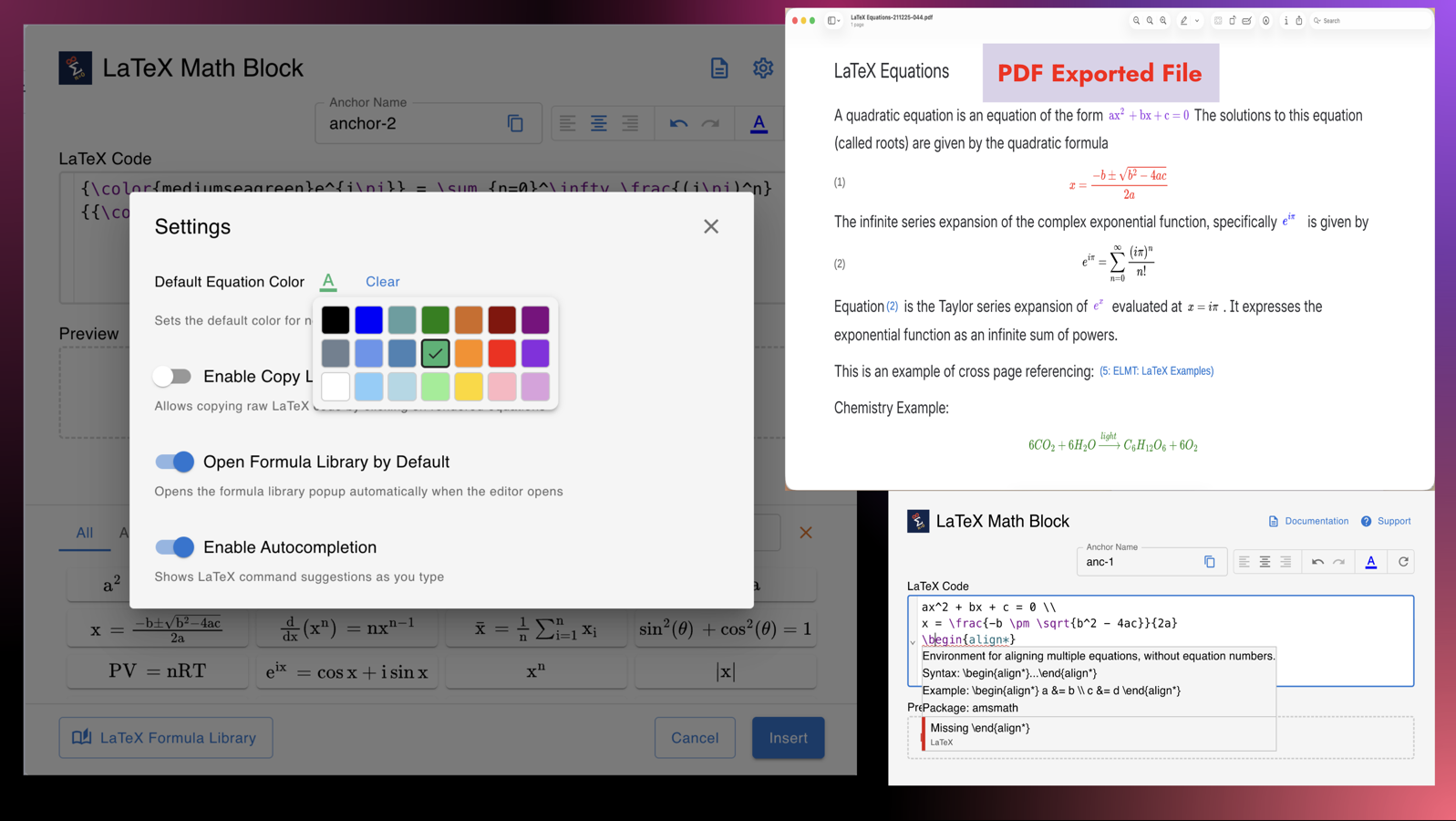Viewport: 1456px width, 821px height.
Task: Click redo arrow in main editor toolbar
Action: [x=710, y=123]
